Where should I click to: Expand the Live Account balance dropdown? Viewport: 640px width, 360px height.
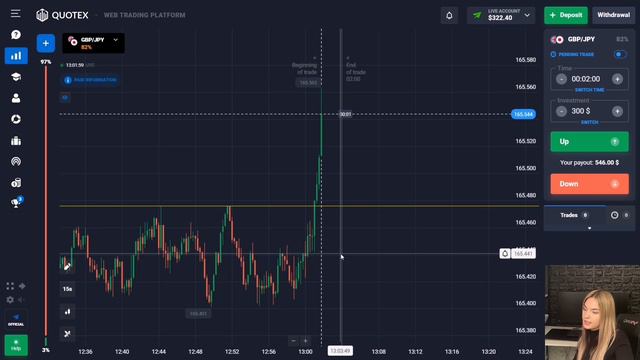501,16
